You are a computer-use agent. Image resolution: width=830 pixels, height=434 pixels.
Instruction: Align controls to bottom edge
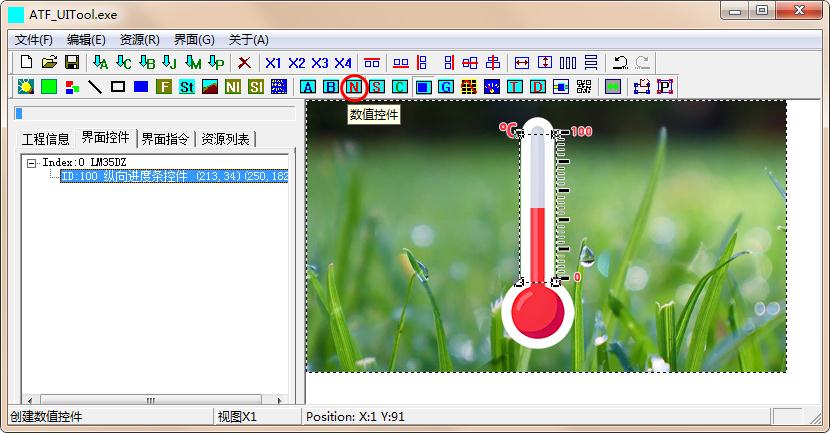[401, 62]
